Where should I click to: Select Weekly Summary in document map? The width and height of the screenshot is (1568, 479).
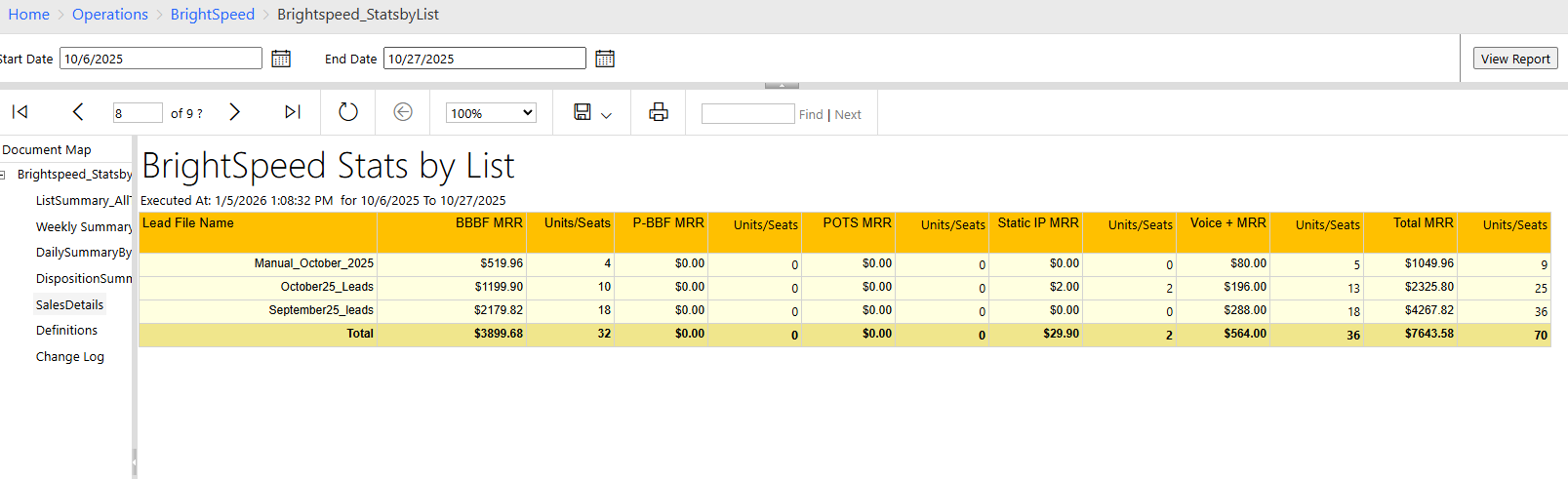83,226
